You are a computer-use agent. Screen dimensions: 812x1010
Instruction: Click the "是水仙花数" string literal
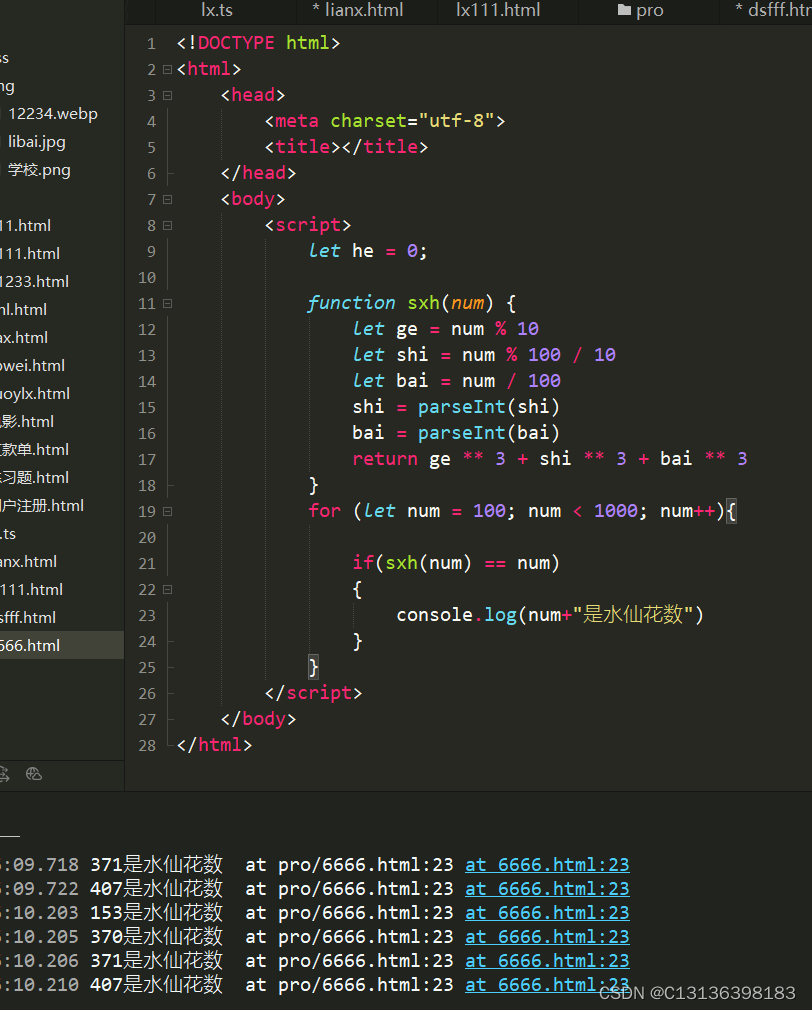tap(632, 615)
